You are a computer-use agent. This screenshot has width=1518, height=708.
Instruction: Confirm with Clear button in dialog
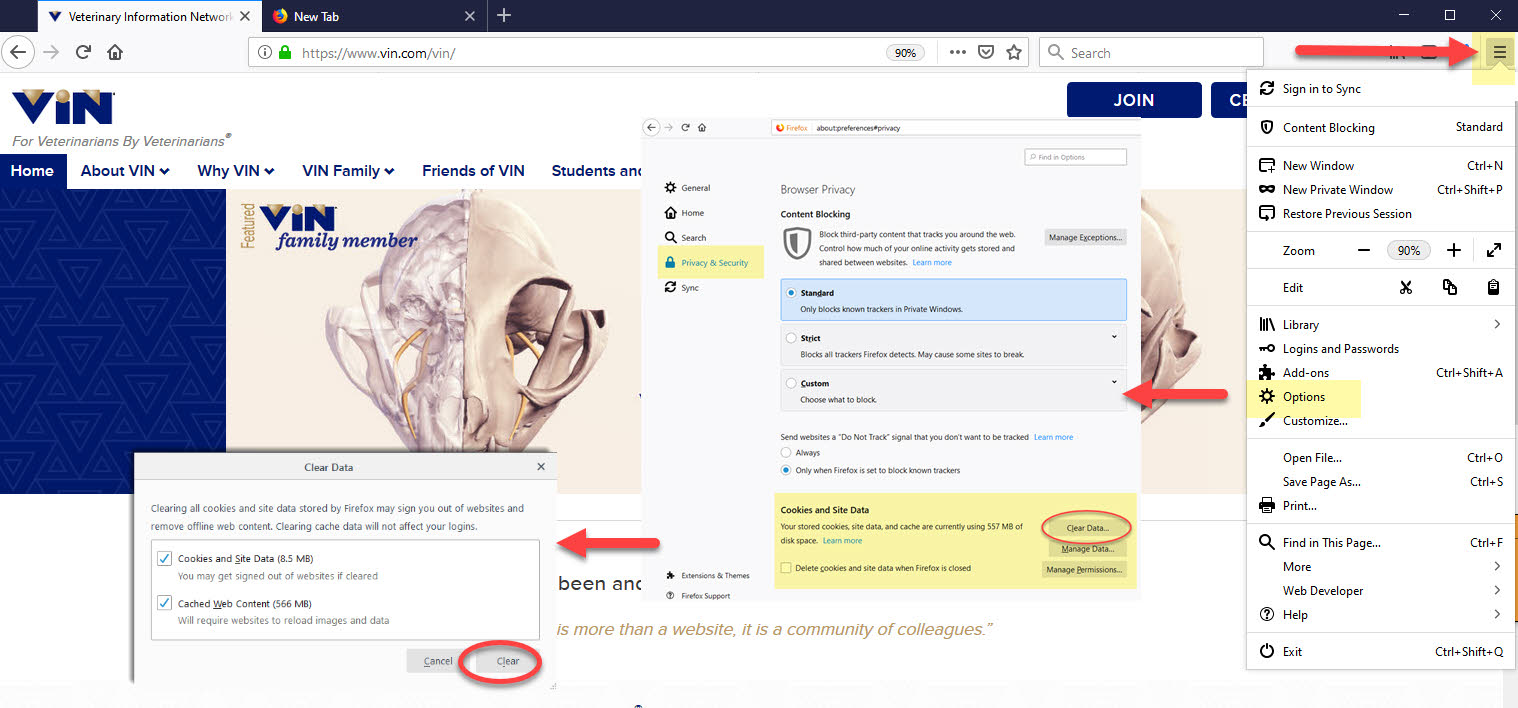coord(507,661)
